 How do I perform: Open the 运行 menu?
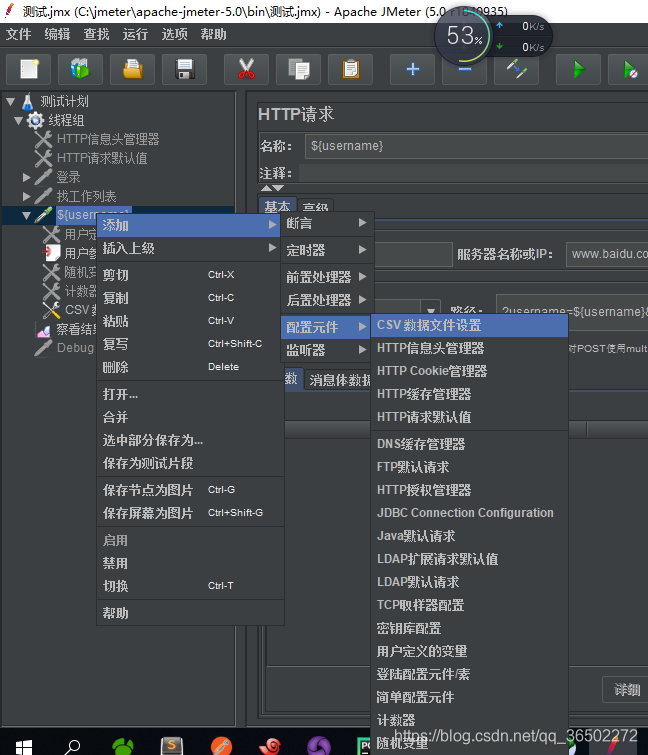(x=135, y=34)
